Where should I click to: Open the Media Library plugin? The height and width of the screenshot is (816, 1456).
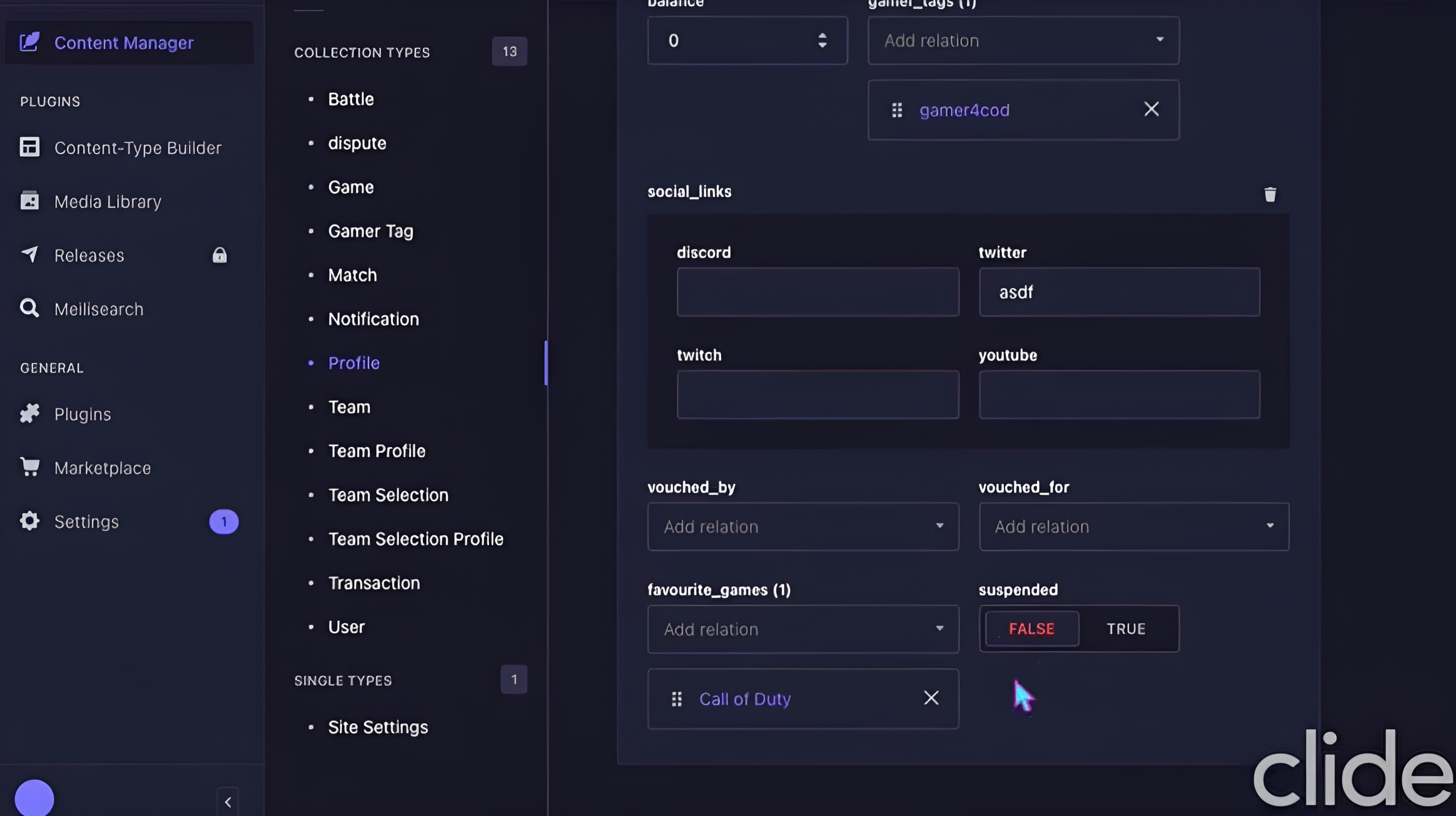click(x=107, y=201)
